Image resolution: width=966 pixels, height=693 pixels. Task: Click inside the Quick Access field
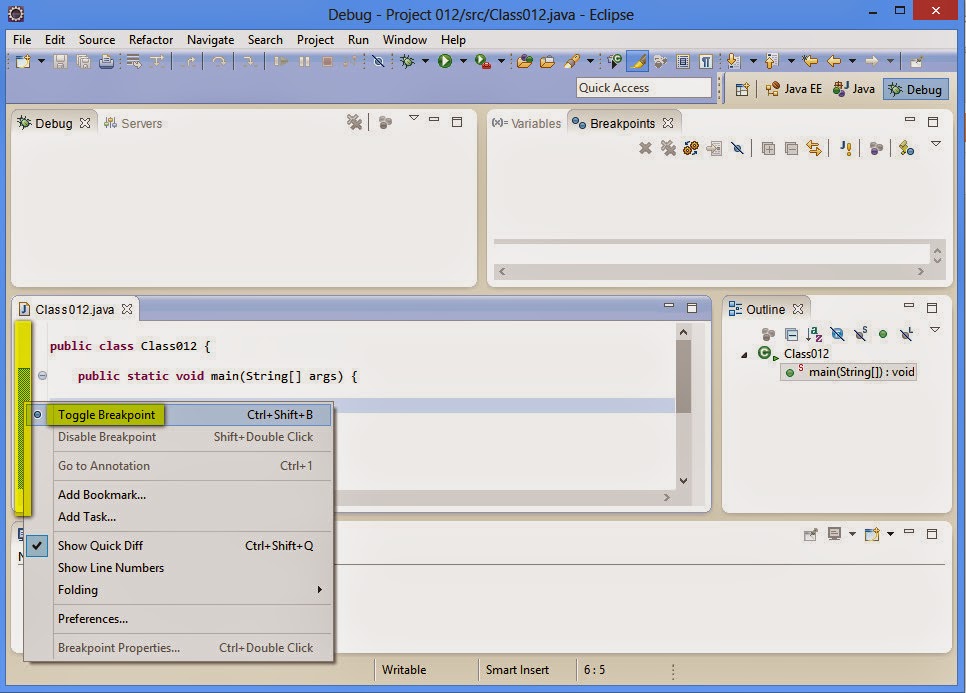[643, 87]
